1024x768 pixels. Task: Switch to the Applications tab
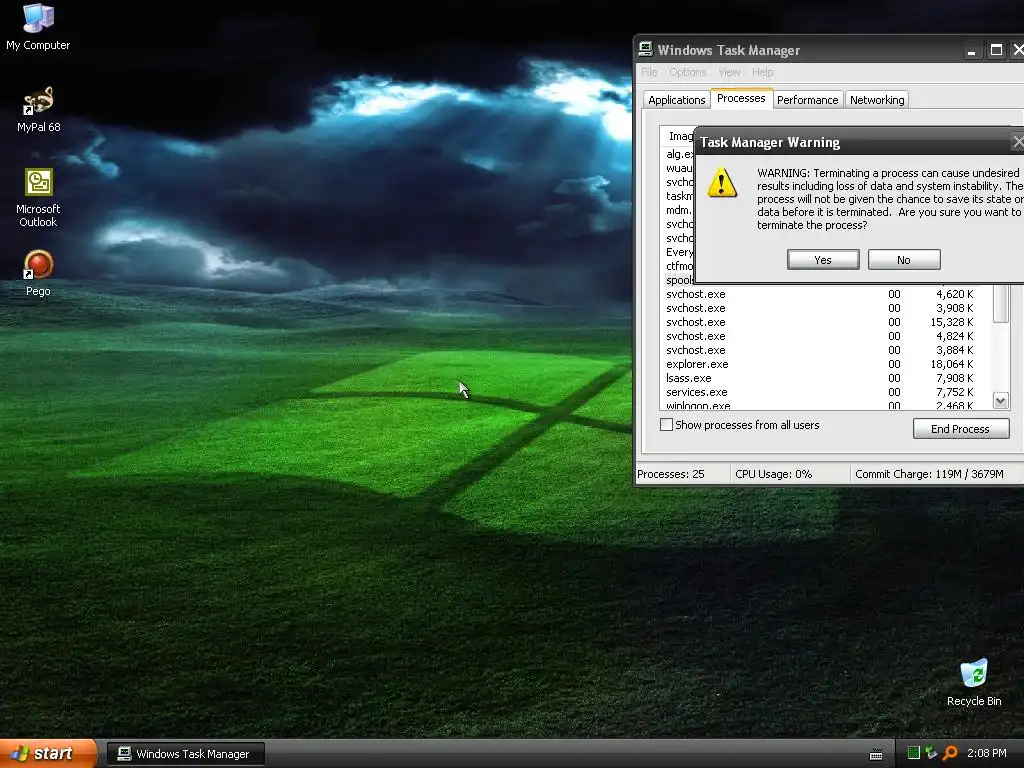(677, 100)
